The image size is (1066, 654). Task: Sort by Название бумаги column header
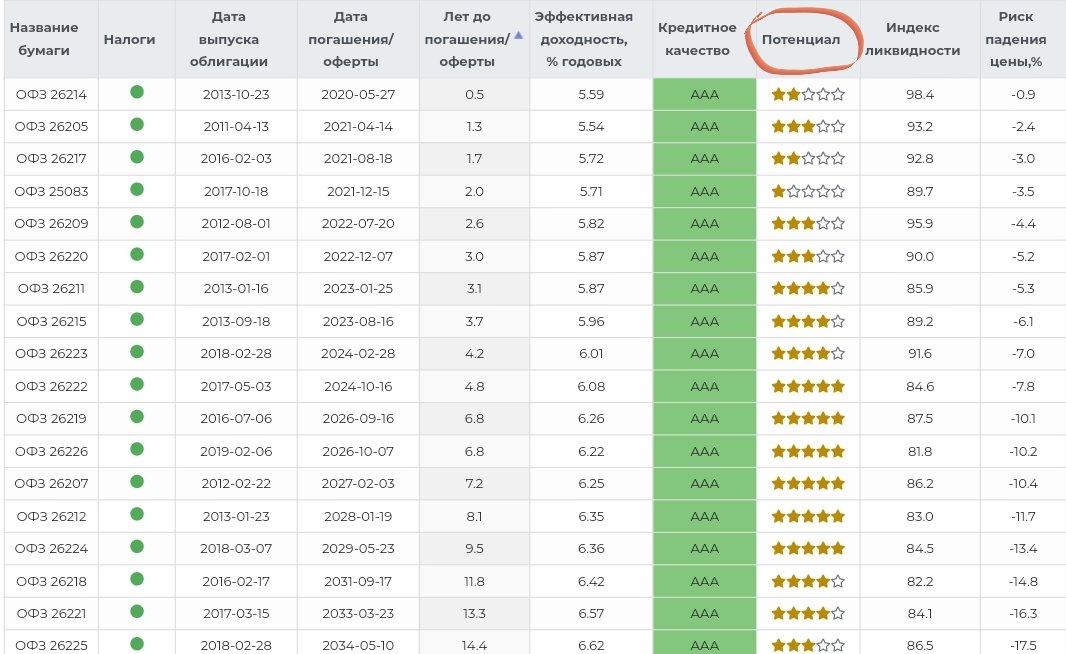pos(44,39)
